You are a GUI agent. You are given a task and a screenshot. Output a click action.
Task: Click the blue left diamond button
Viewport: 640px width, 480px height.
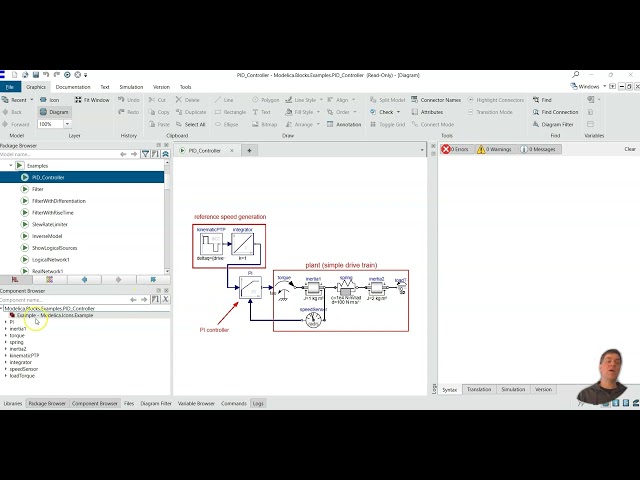point(84,280)
